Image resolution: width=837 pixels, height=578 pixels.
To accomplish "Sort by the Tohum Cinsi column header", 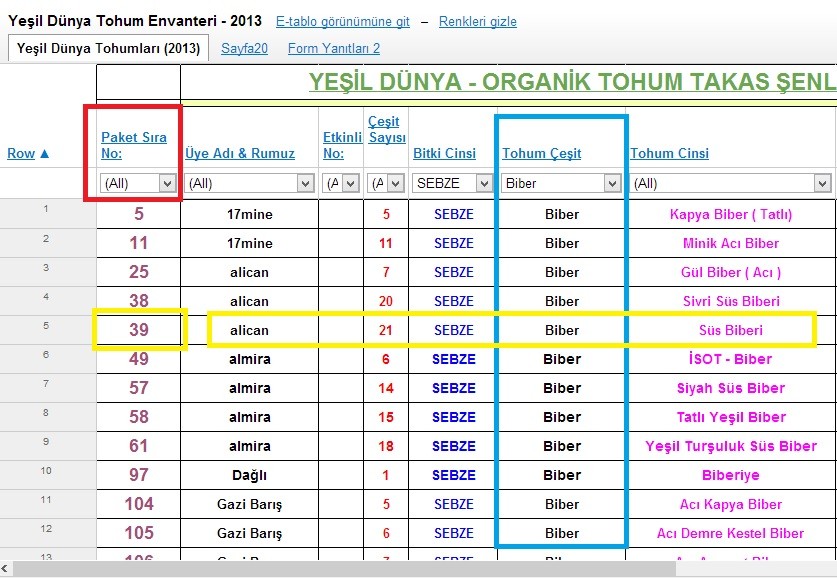I will coord(669,153).
